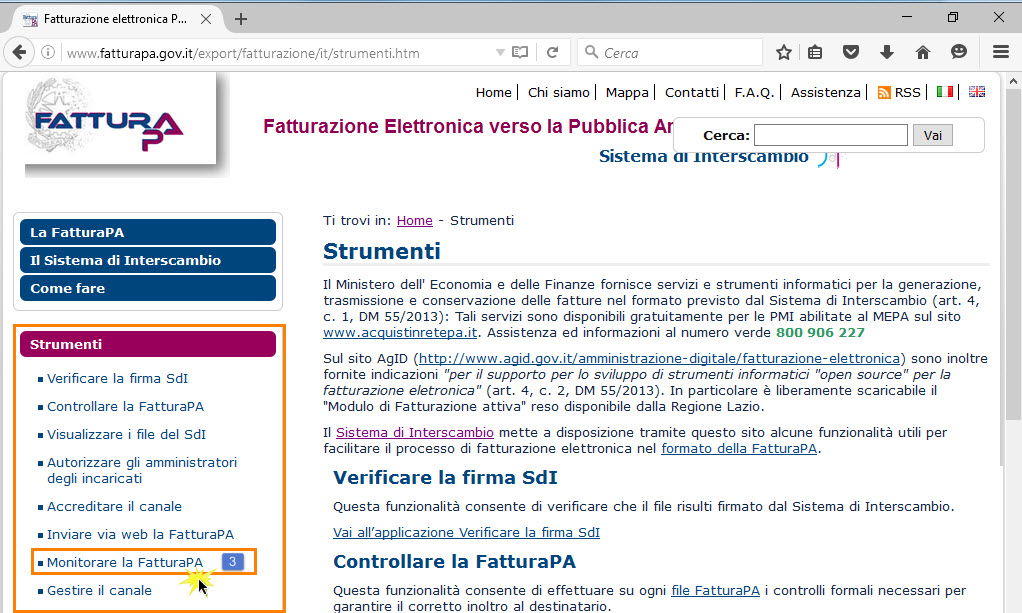Open Autorizzare gli amministratori degli incaricati
Screen dimensions: 1022x613
pyautogui.click(x=142, y=470)
